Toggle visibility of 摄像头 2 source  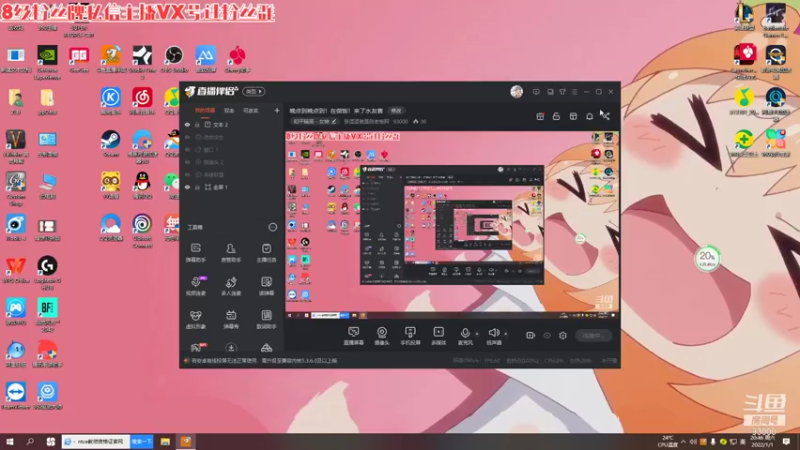[x=187, y=162]
